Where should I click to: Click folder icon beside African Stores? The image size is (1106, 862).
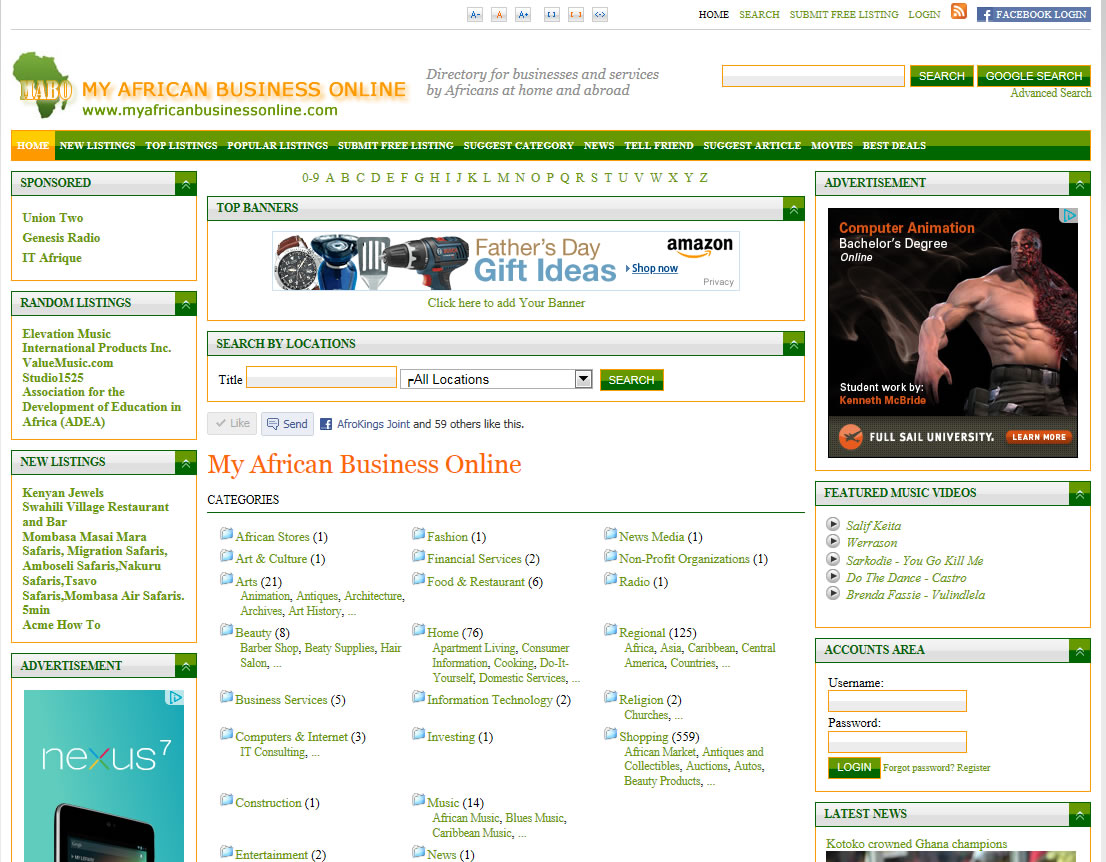[226, 534]
